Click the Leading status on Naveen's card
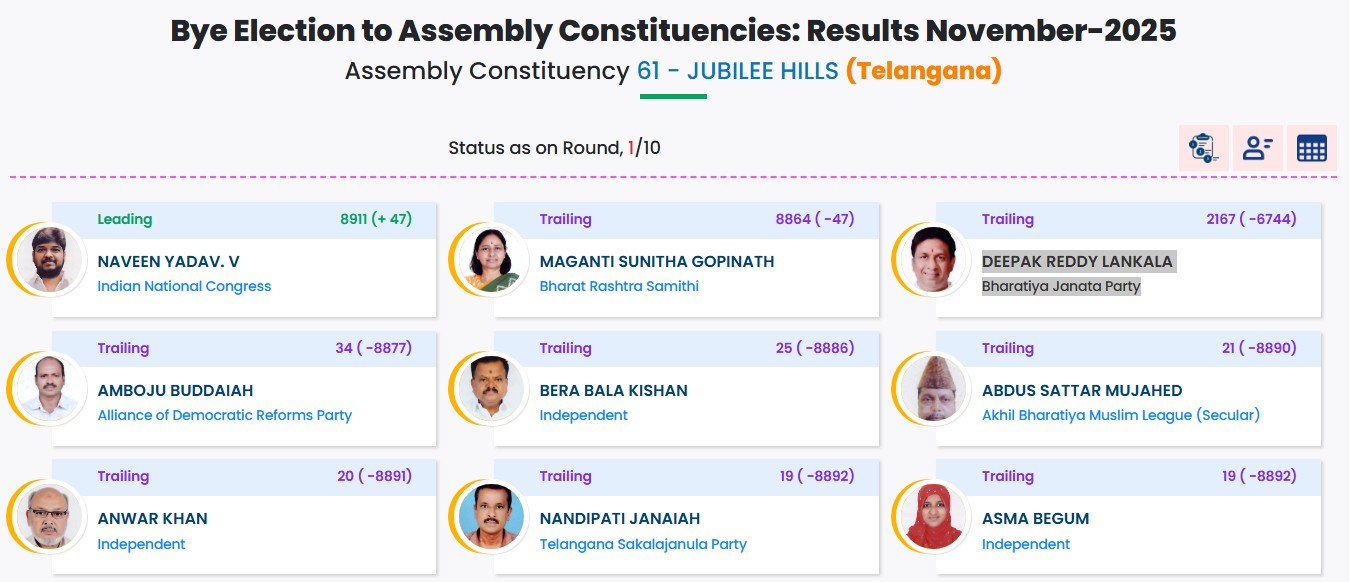 [x=125, y=219]
